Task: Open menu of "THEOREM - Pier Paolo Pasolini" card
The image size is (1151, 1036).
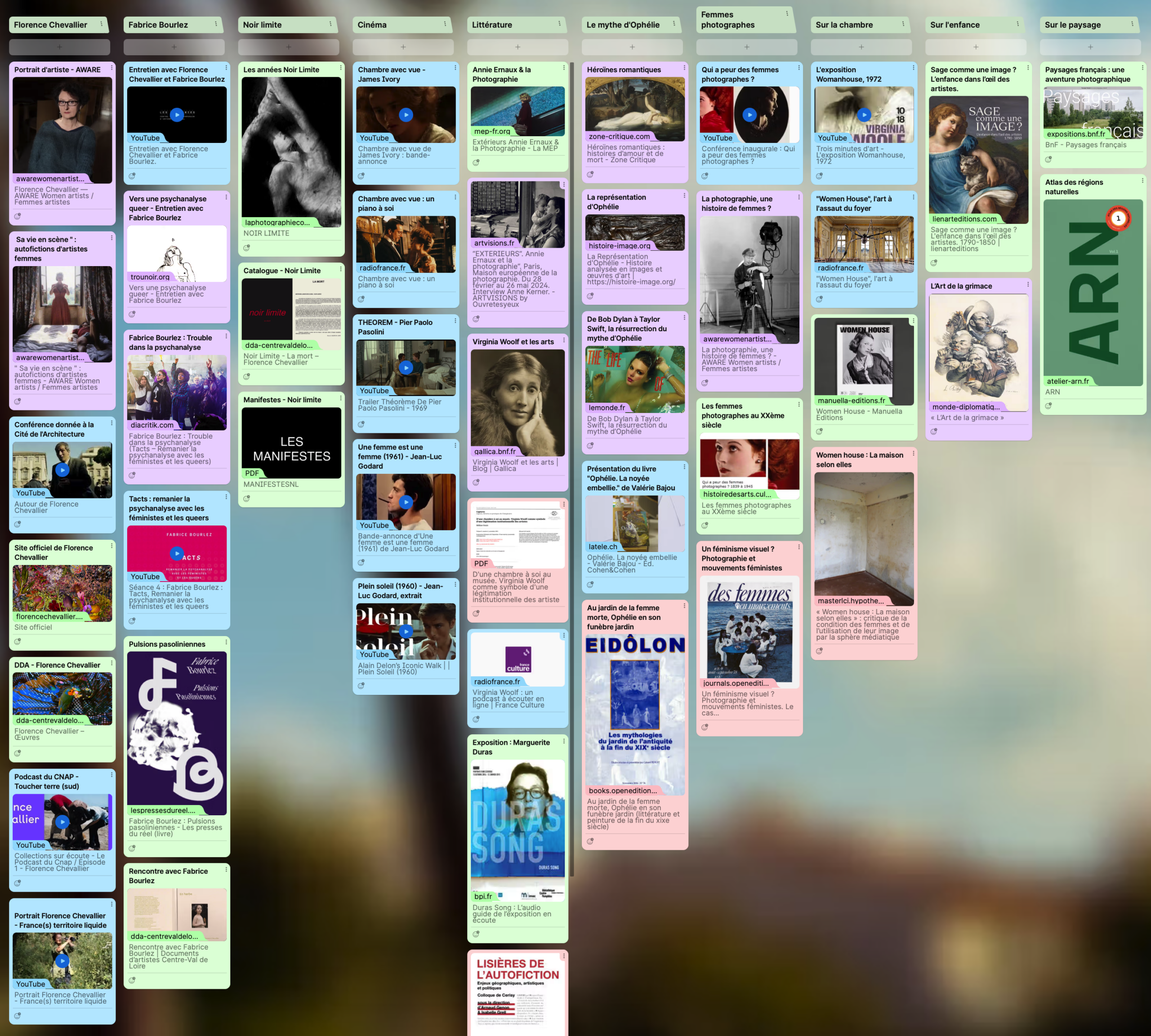Action: pos(455,320)
